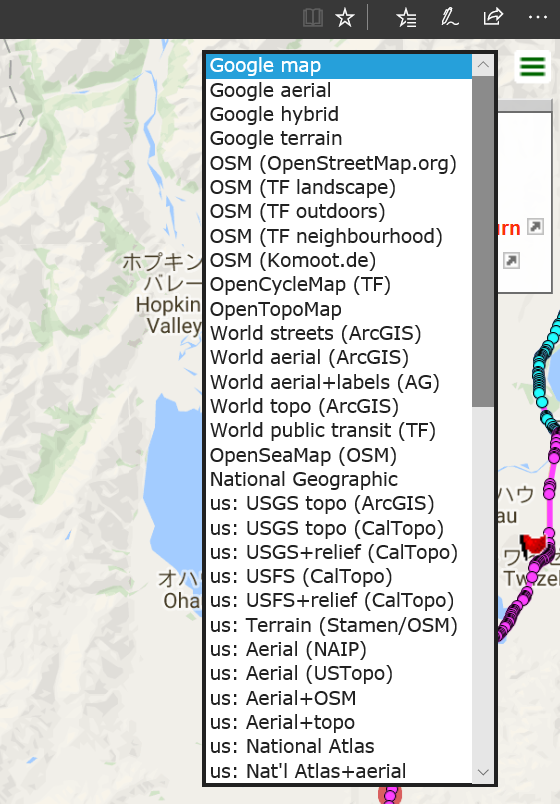Switch to World streets (ArcGIS)
This screenshot has width=560, height=804.
[338, 333]
